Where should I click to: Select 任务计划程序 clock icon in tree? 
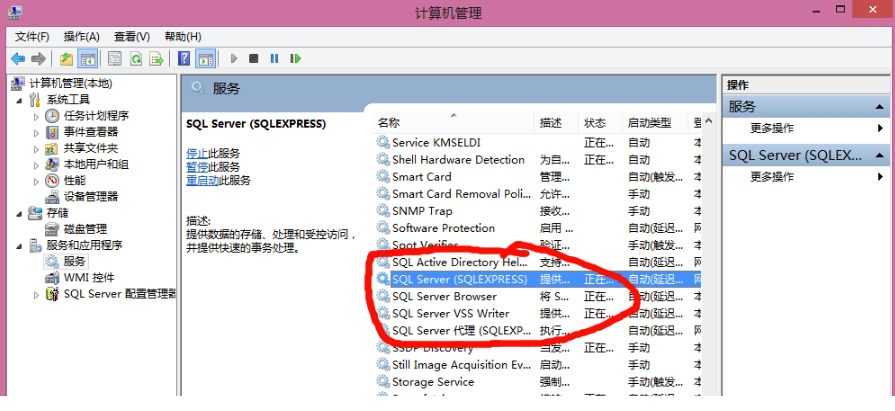(52, 116)
